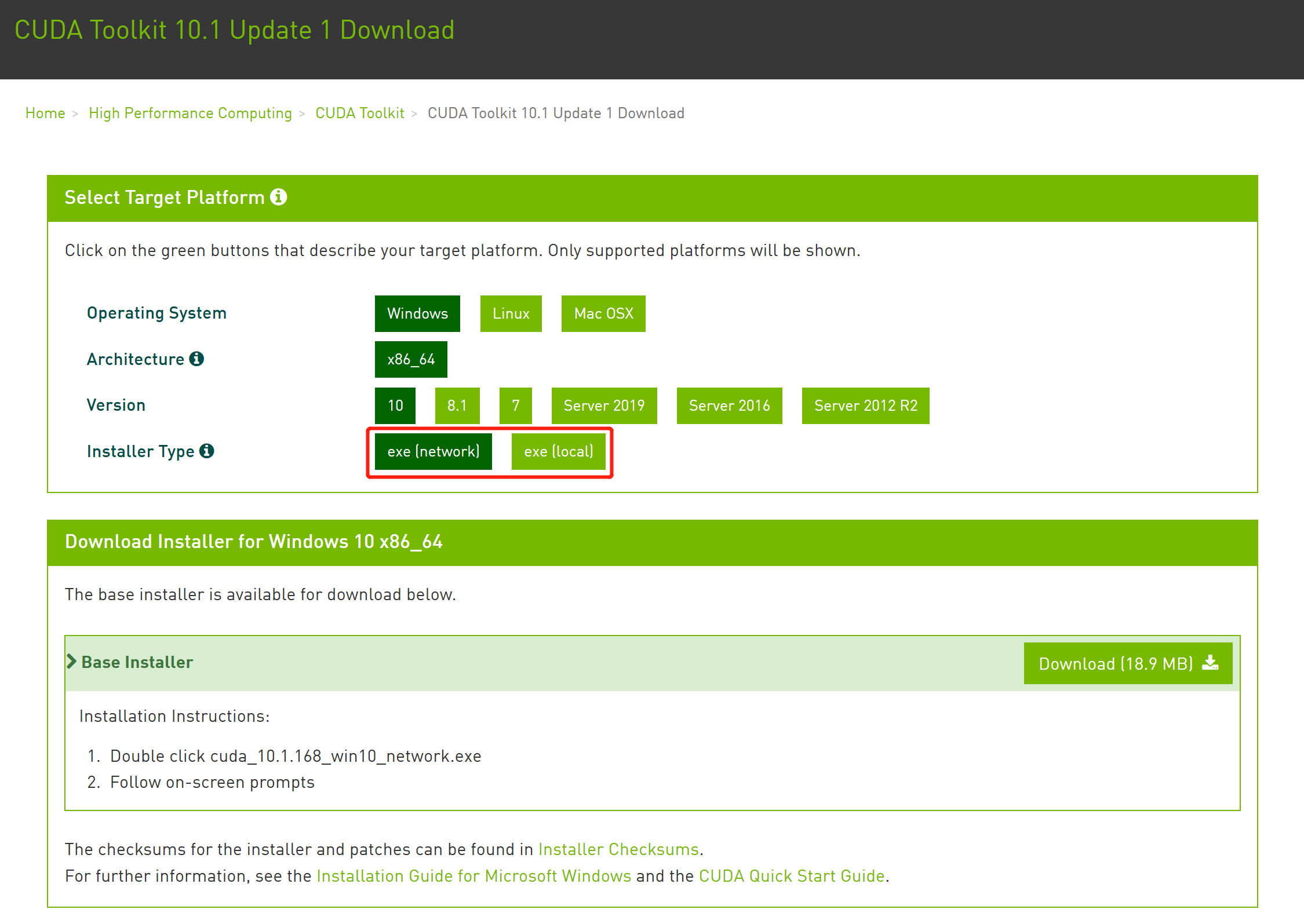Select Windows version 7
Screen dimensions: 1304x924
(515, 406)
